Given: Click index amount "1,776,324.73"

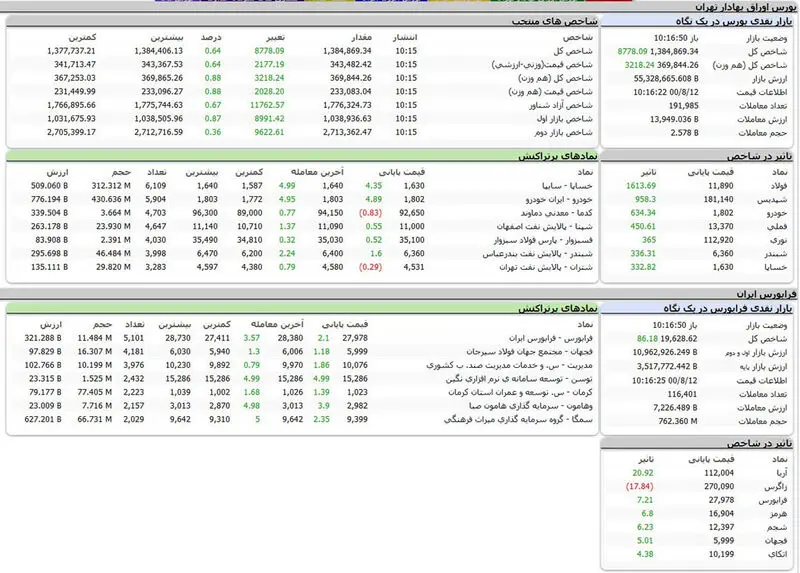Looking at the screenshot, I should pyautogui.click(x=347, y=105).
